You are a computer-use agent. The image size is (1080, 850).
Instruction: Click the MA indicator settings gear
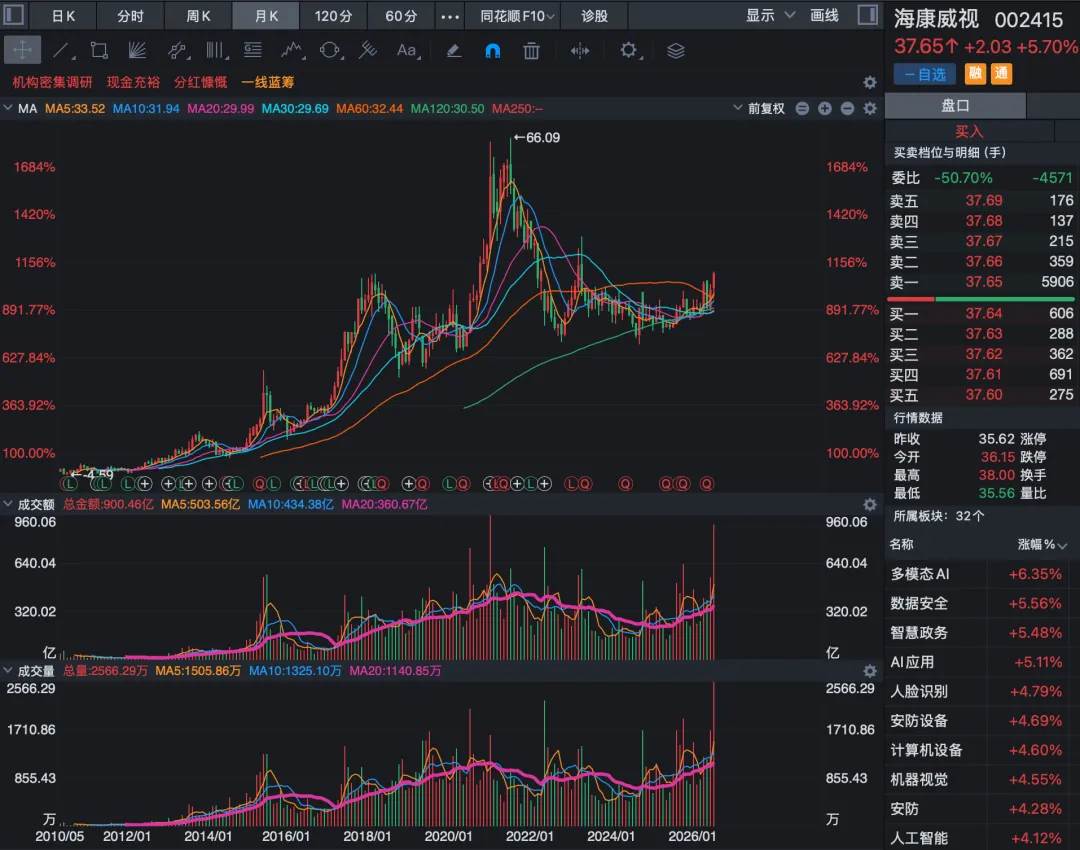[x=870, y=108]
